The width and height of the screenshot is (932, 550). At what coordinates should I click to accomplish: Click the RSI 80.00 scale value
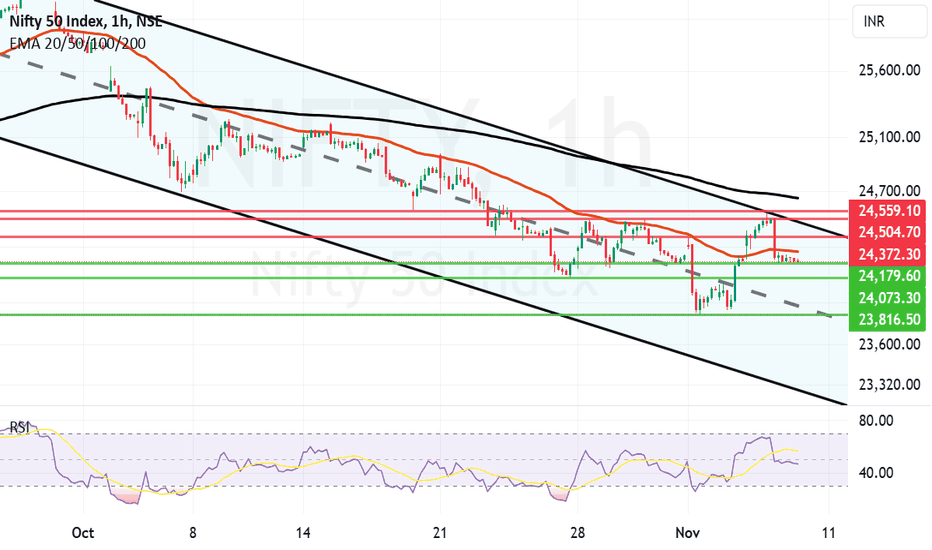[x=876, y=421]
